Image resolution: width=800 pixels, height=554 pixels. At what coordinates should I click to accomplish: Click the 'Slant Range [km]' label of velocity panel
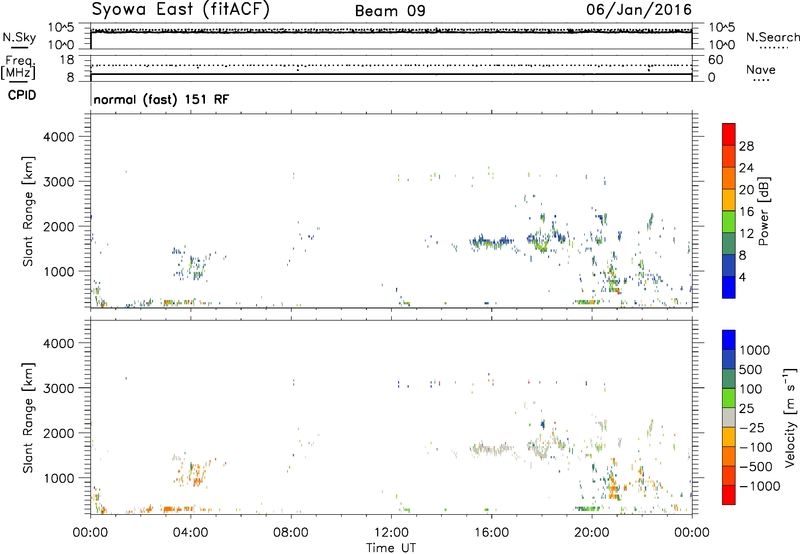click(28, 418)
